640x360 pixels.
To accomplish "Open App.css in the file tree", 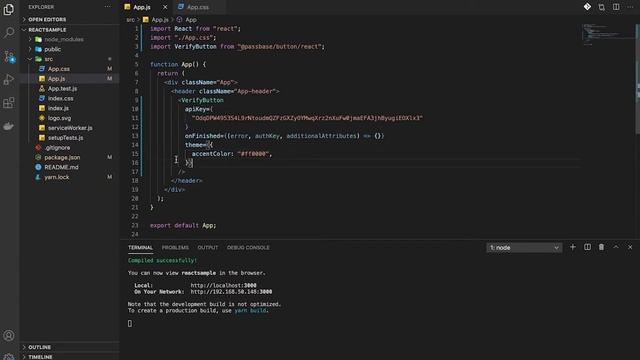I will pos(69,69).
